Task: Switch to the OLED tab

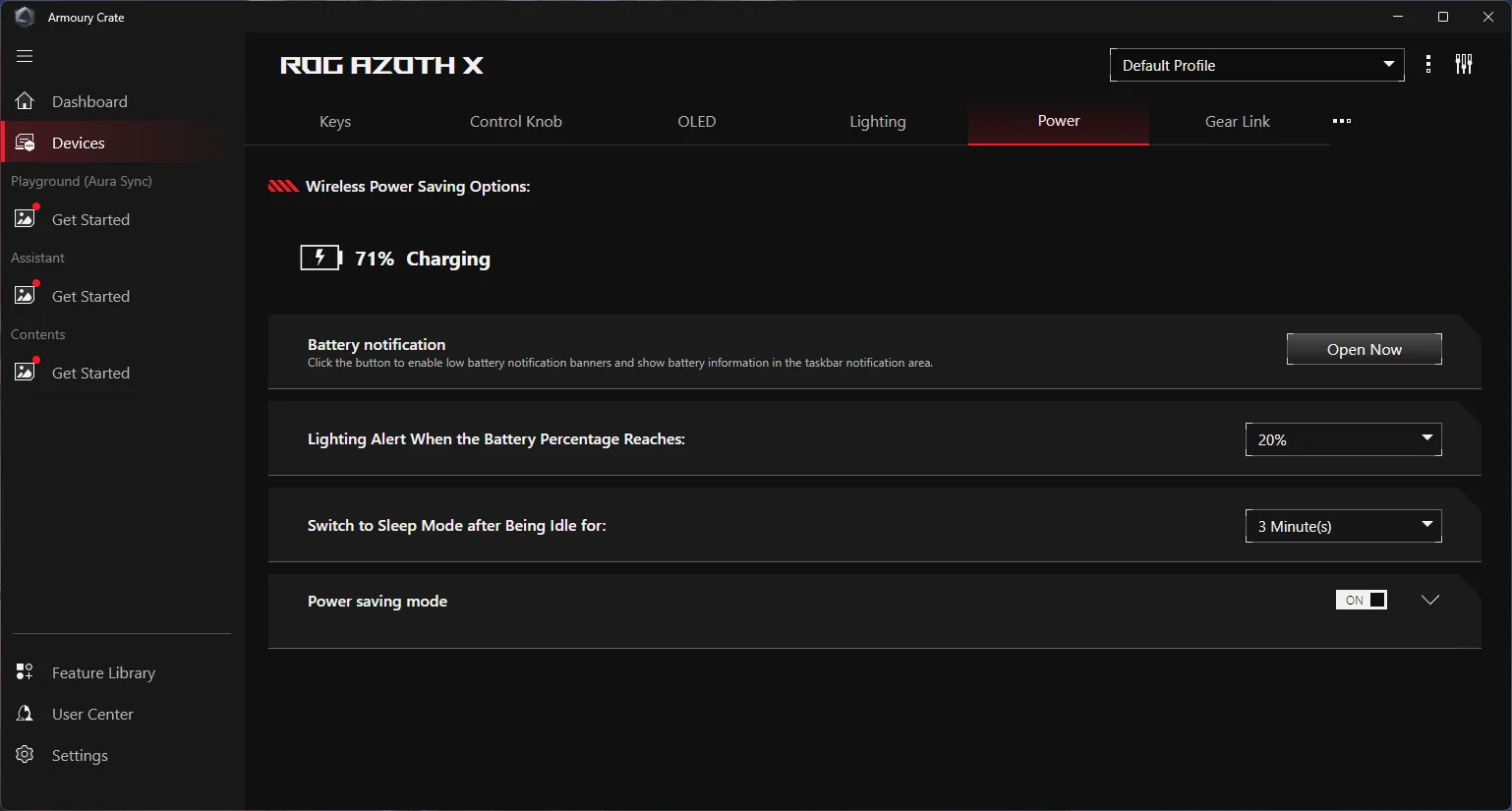Action: (697, 122)
